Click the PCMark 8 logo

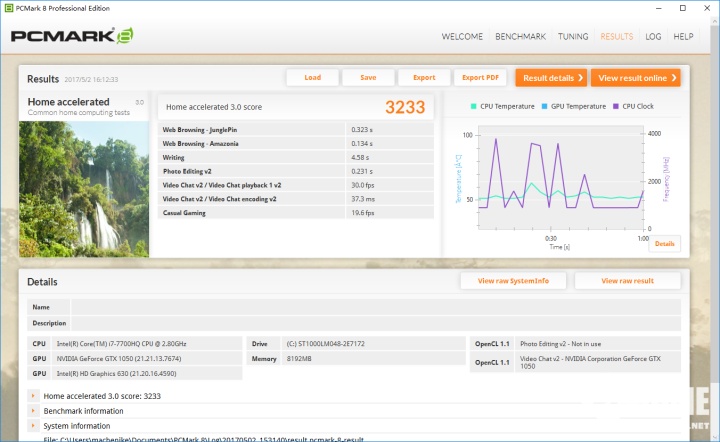click(72, 36)
